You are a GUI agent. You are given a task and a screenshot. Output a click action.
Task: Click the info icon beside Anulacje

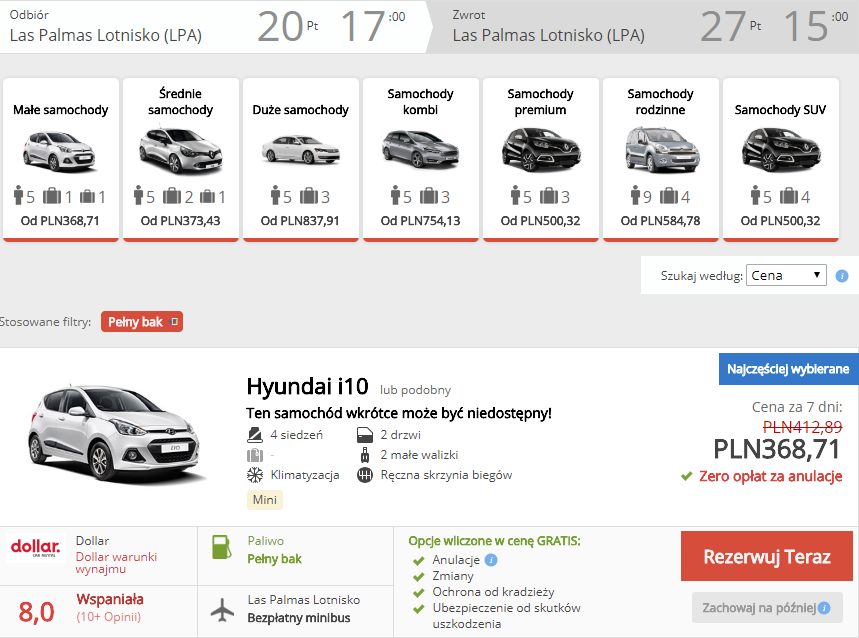click(491, 560)
